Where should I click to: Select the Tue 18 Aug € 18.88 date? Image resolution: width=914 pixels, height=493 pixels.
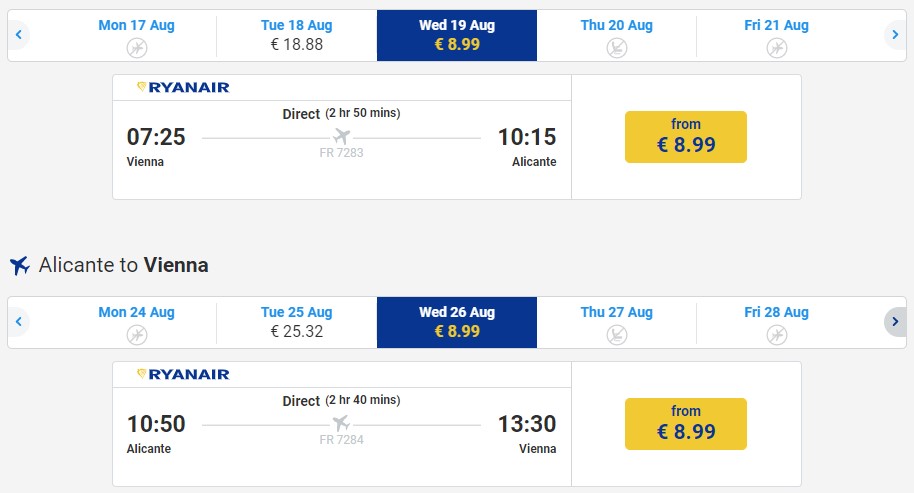pyautogui.click(x=297, y=35)
